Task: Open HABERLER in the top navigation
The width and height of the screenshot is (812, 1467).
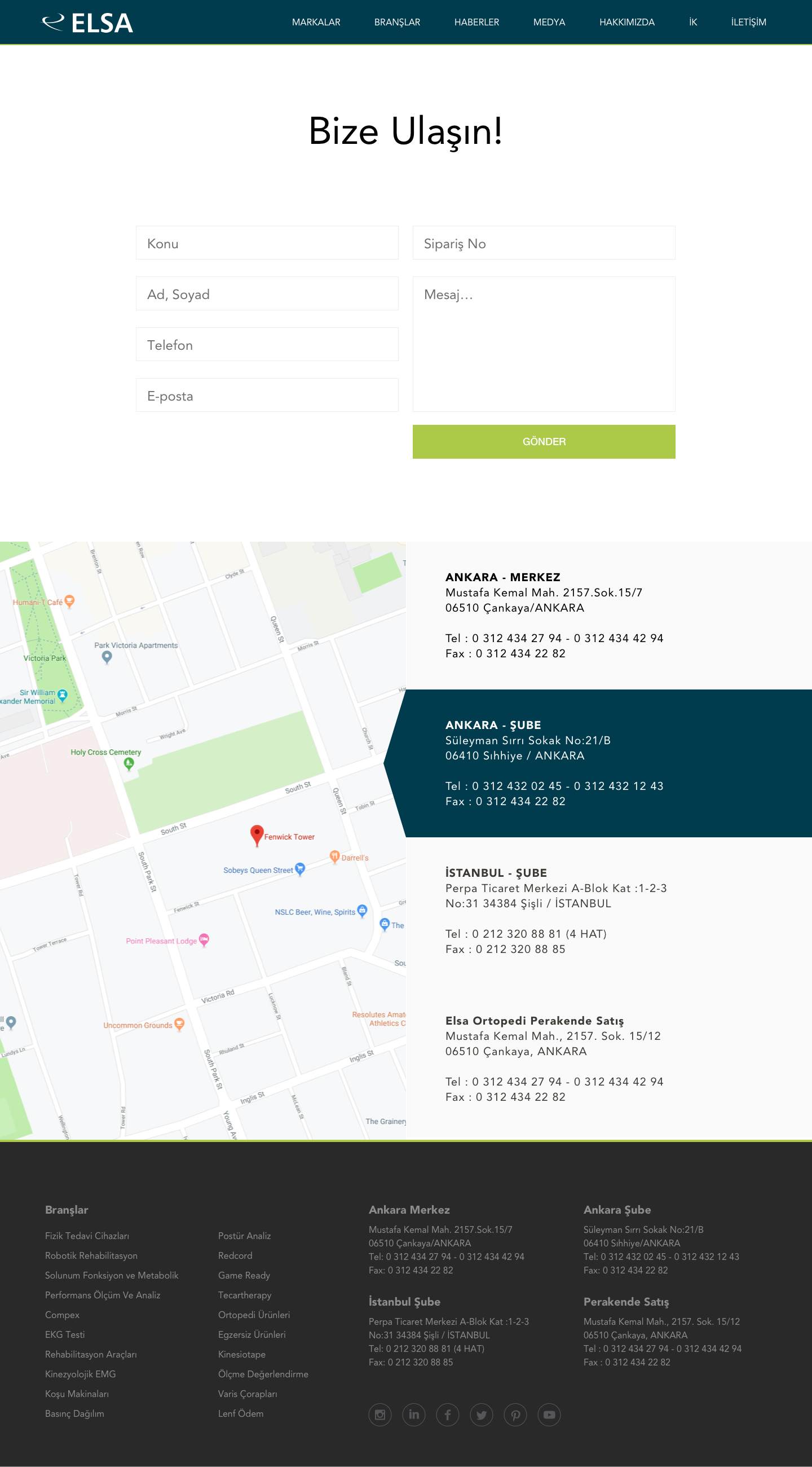Action: pos(476,22)
